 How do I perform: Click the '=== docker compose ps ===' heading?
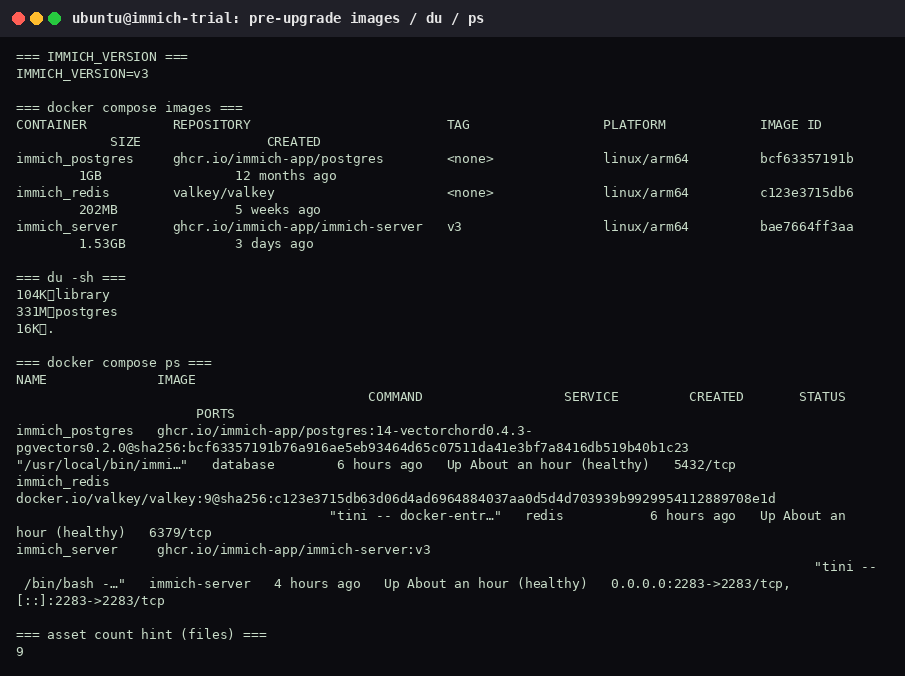click(114, 363)
